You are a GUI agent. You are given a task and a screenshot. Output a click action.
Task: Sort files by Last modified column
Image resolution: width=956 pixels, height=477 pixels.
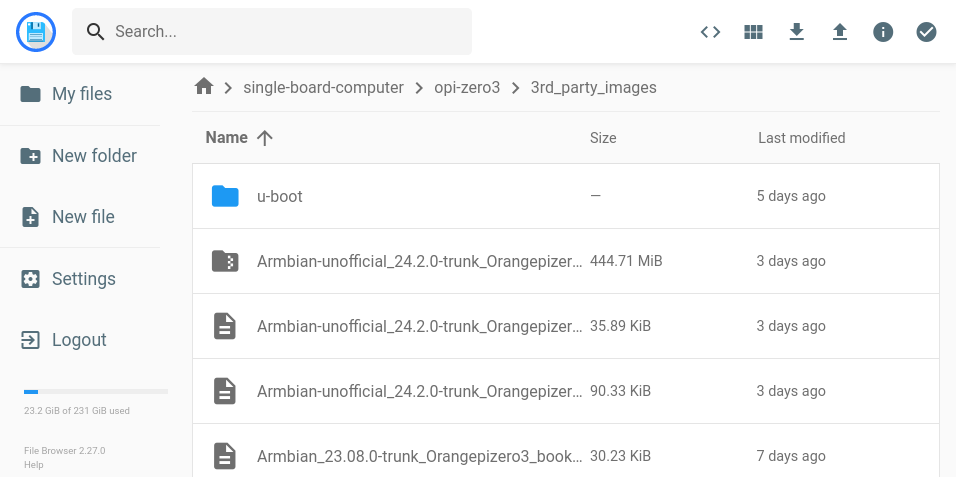point(801,138)
